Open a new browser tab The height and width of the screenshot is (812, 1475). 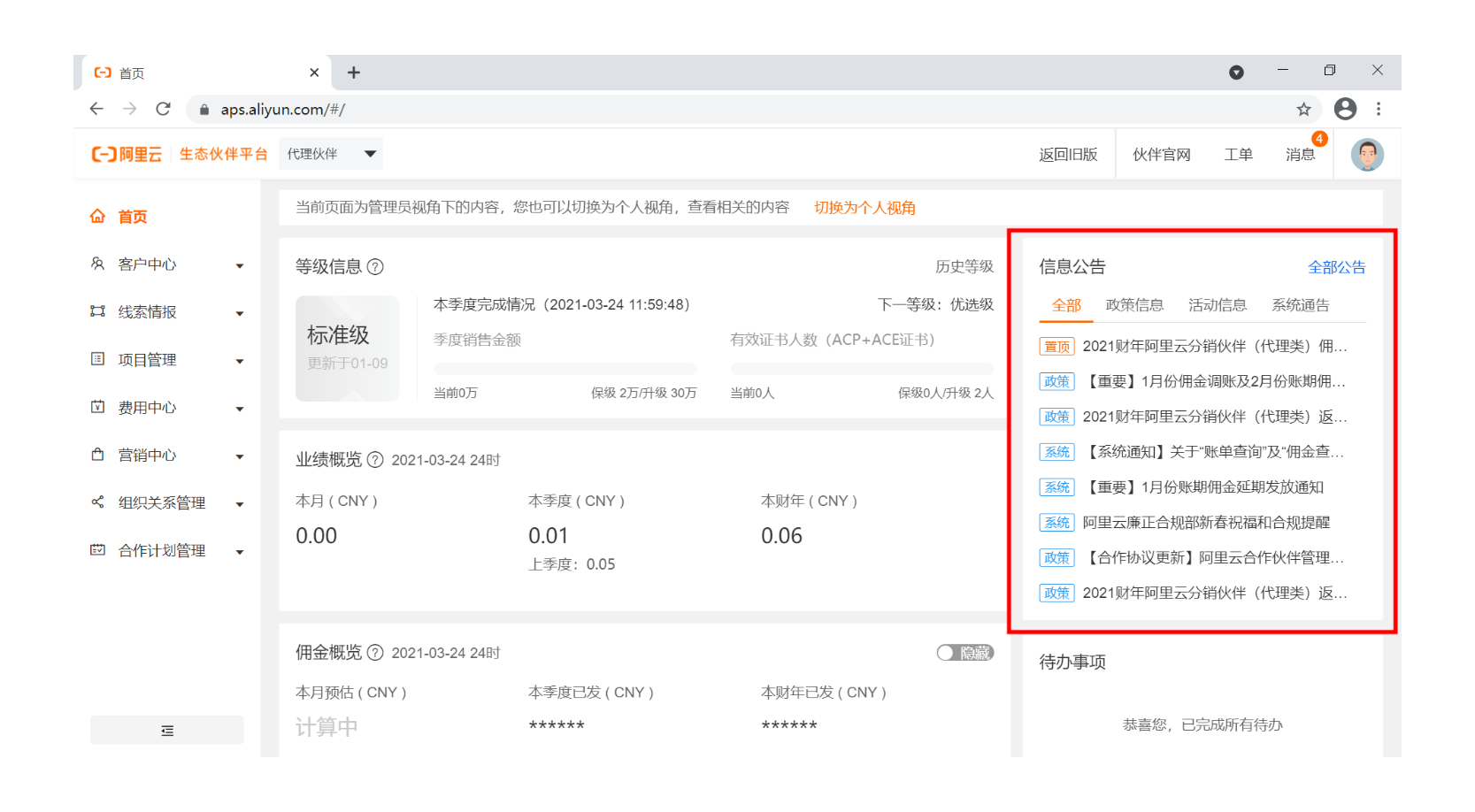(354, 73)
